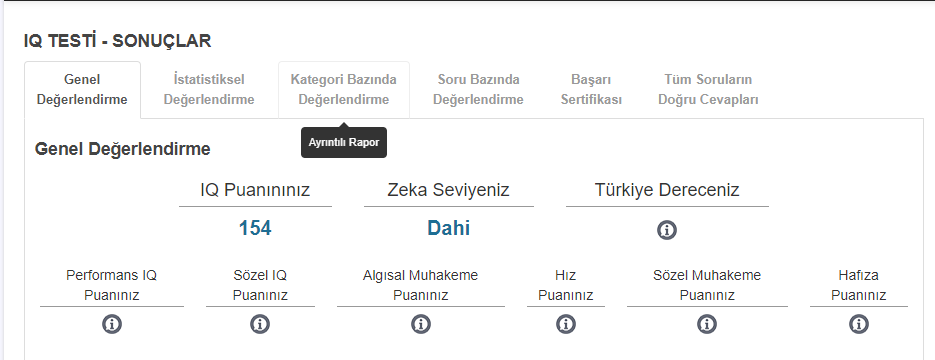The image size is (935, 360).
Task: Click the Türkiye Dereceniz heading label
Action: (667, 190)
